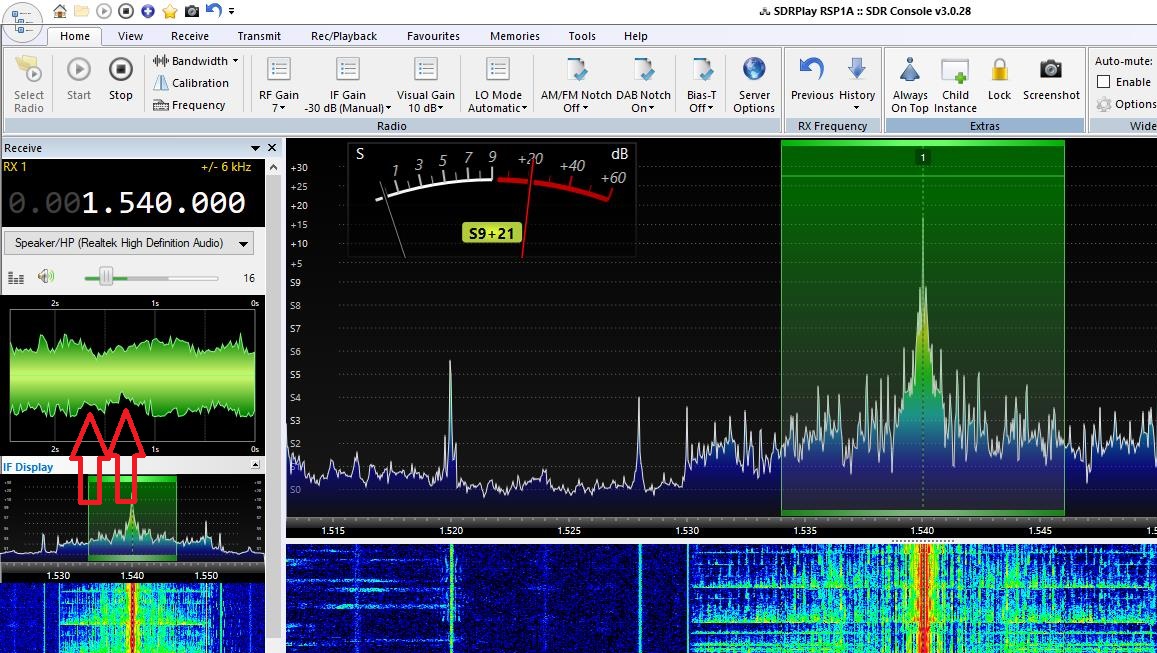Click the Lock icon in Extras

[x=999, y=70]
